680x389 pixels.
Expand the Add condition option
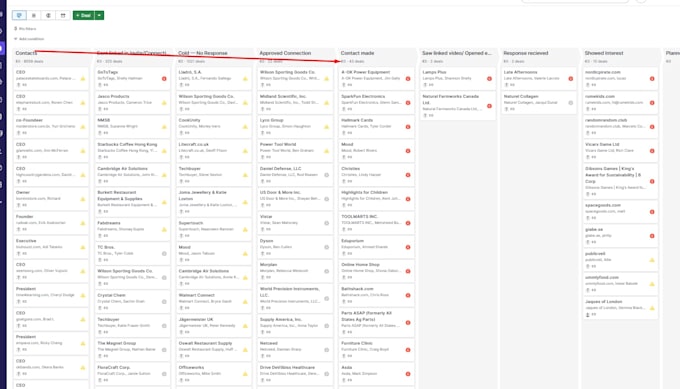point(29,39)
